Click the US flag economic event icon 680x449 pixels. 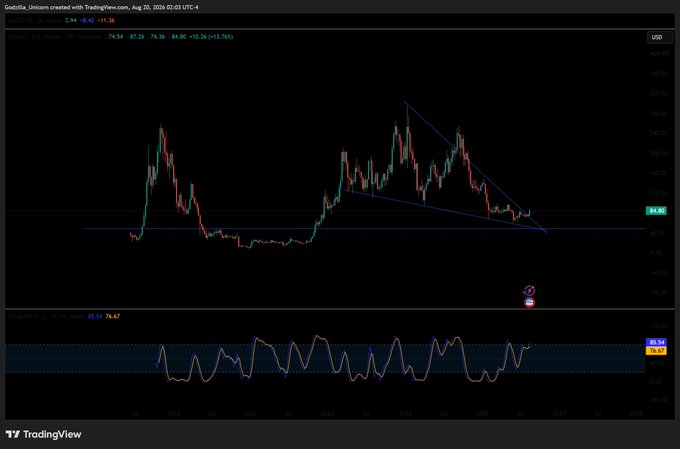pyautogui.click(x=529, y=302)
